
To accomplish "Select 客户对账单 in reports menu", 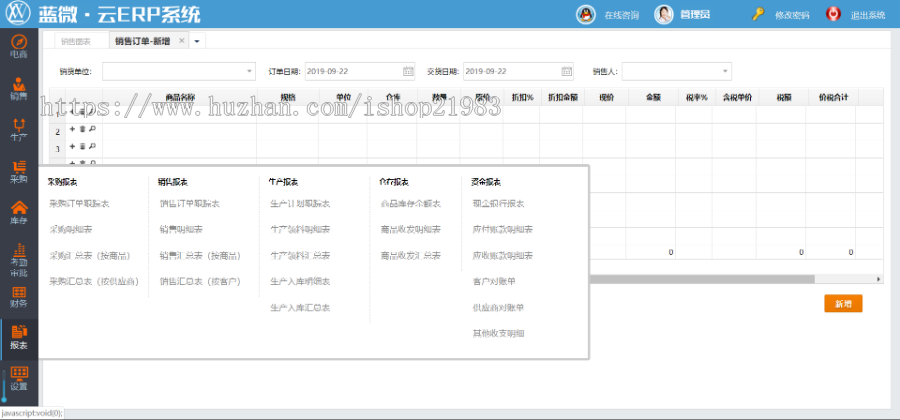I will (x=497, y=282).
